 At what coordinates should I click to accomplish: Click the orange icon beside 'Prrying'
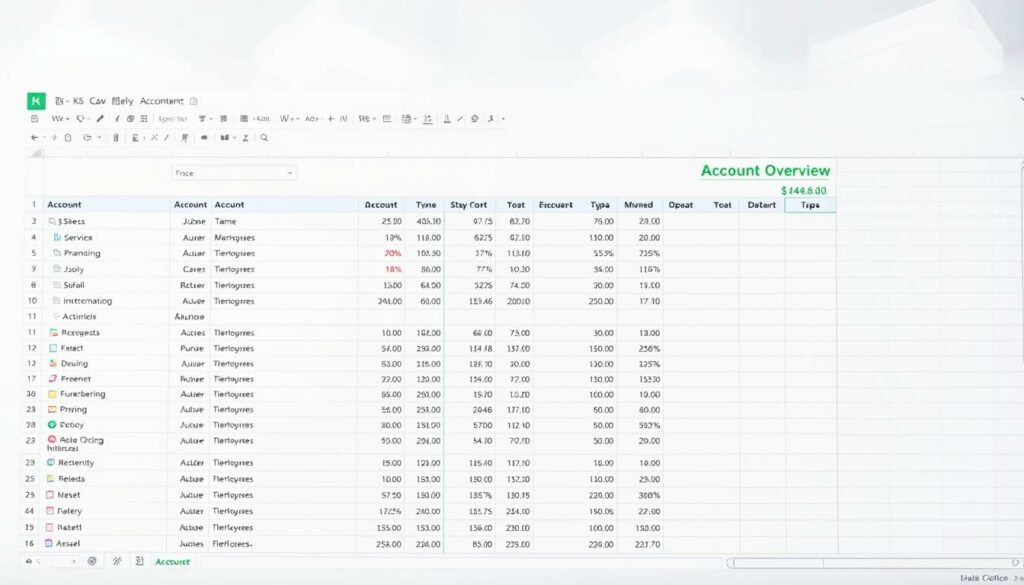point(53,409)
